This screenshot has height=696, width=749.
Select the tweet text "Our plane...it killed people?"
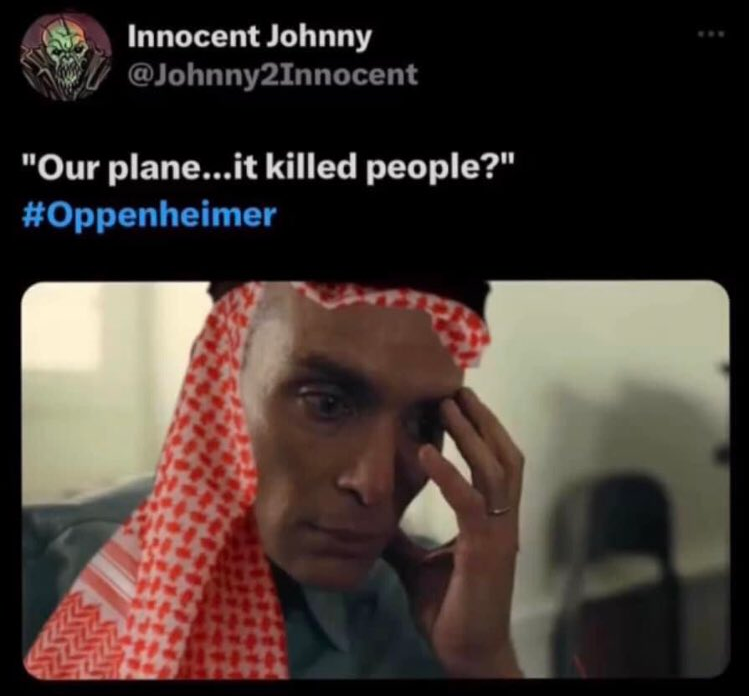click(270, 169)
